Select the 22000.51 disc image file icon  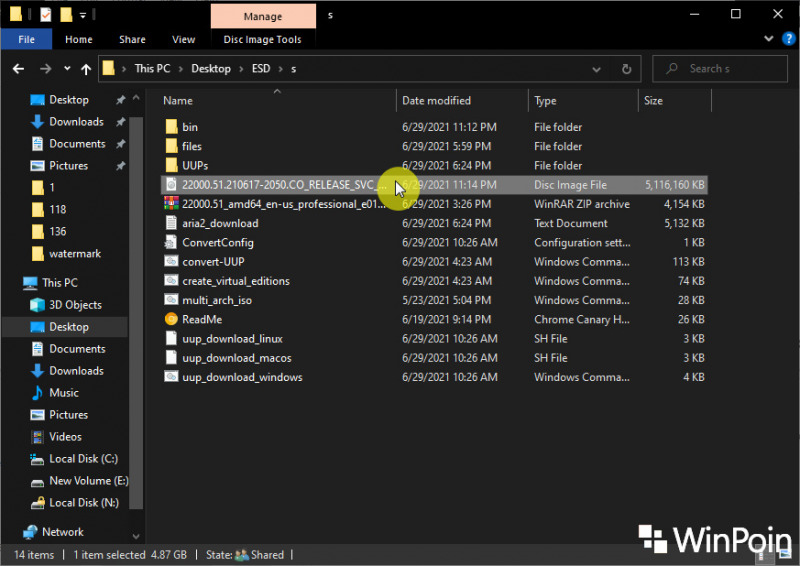pos(171,185)
